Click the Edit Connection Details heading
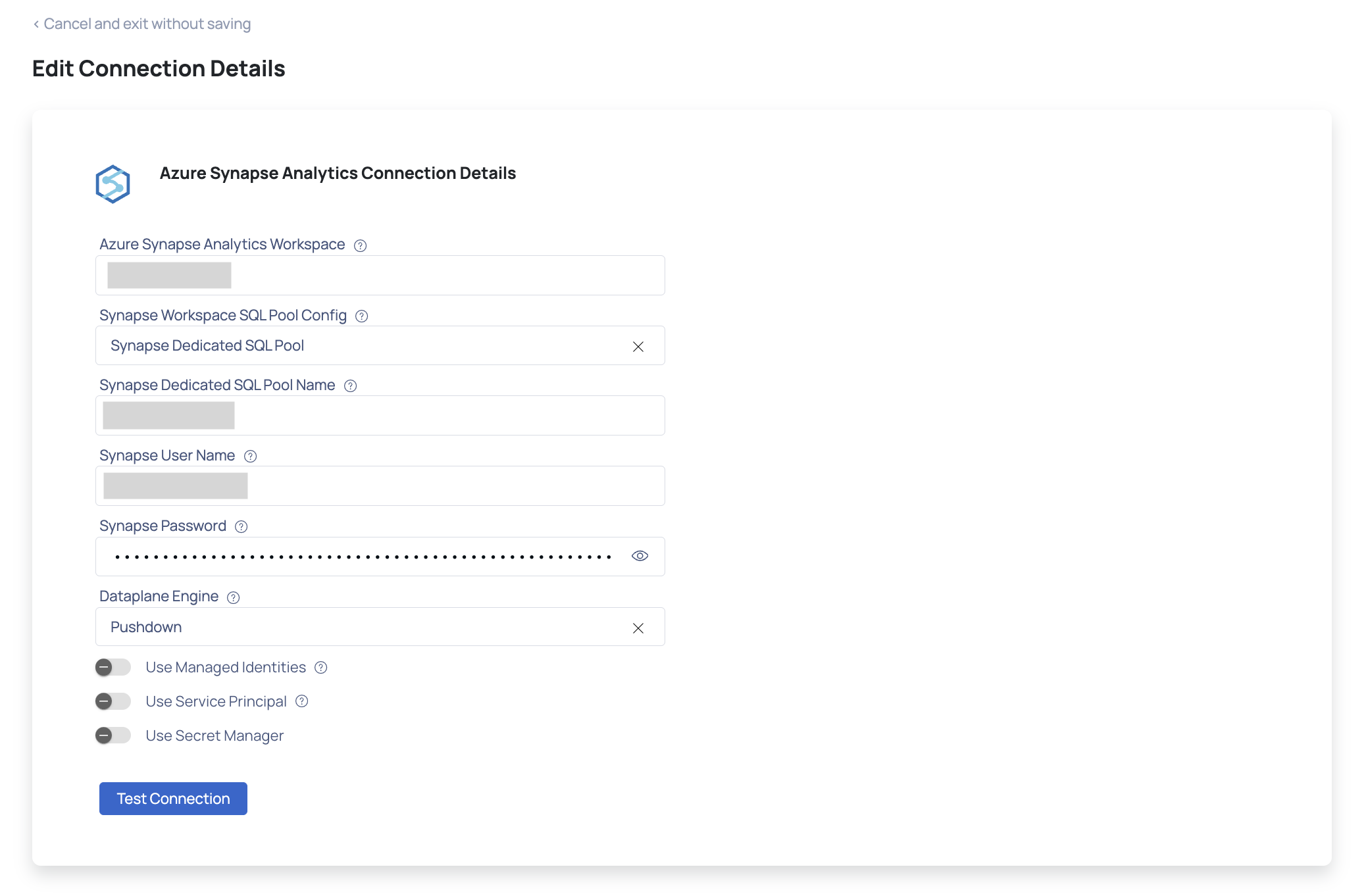1366x896 pixels. pyautogui.click(x=159, y=68)
